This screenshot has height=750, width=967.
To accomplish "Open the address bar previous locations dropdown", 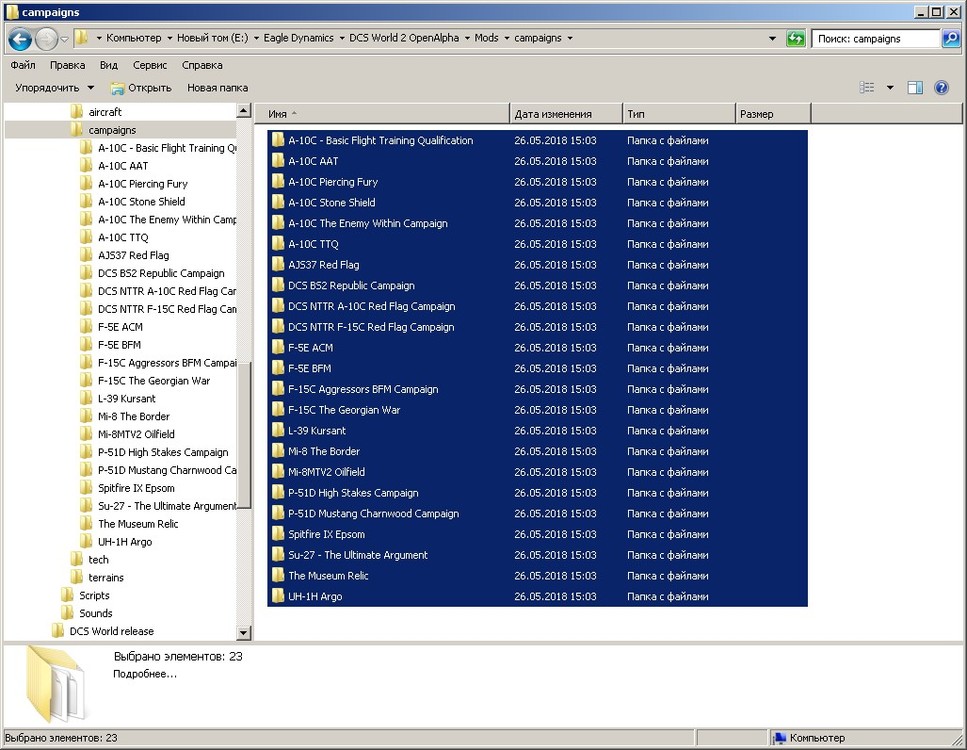I will [x=772, y=38].
